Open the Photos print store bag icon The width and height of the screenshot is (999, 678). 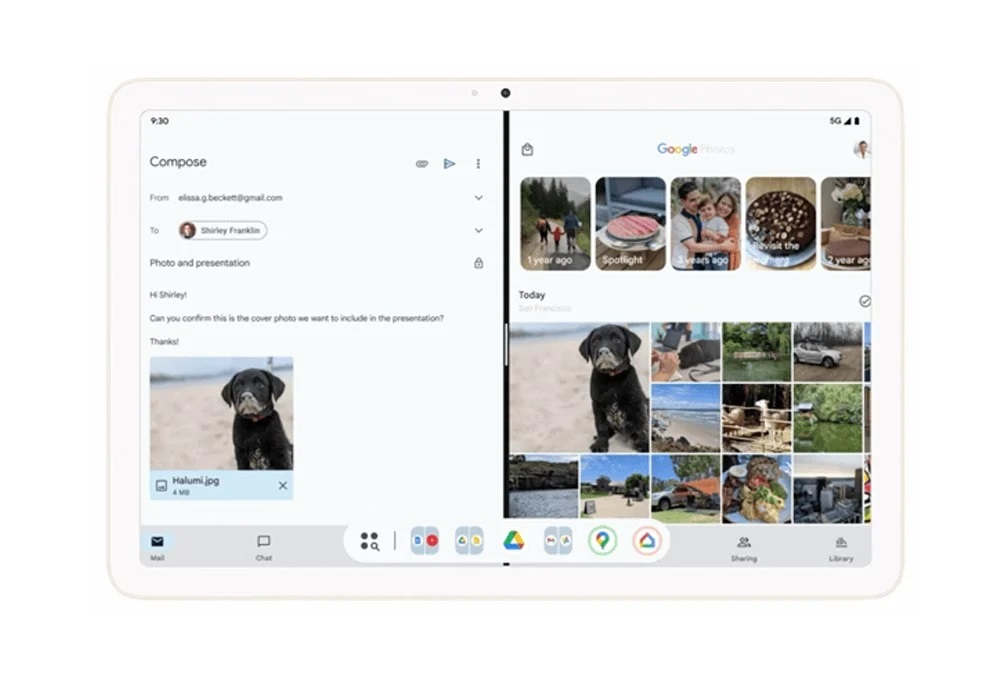527,150
